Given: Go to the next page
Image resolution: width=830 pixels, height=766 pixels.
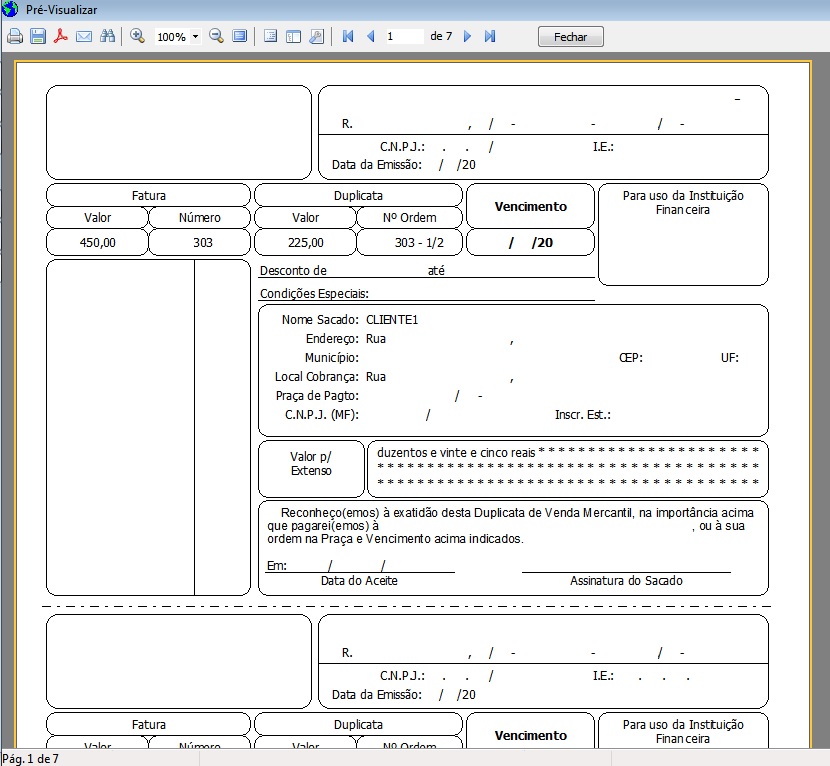Looking at the screenshot, I should click(x=467, y=36).
